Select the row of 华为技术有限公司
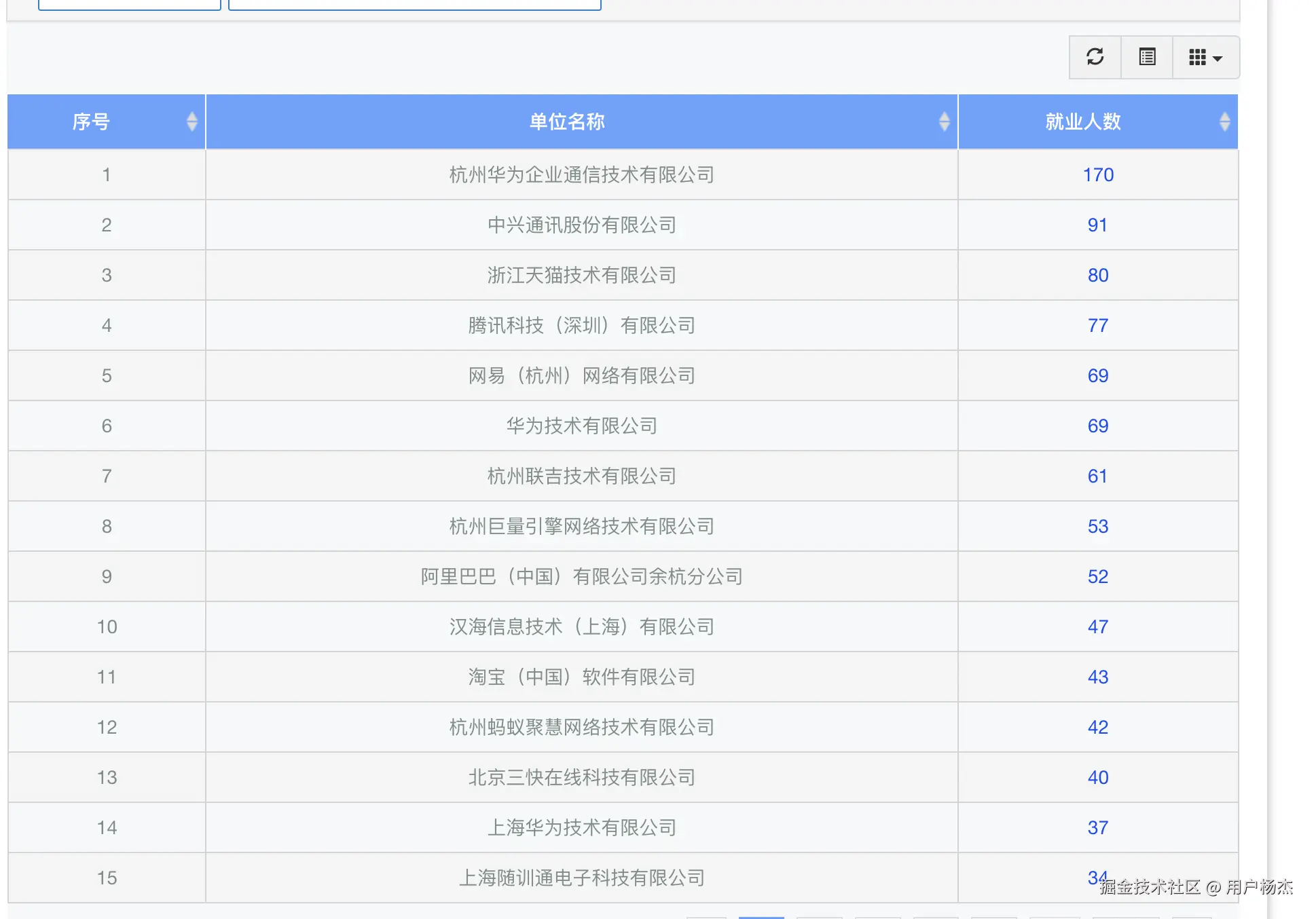1316x919 pixels. pos(581,426)
